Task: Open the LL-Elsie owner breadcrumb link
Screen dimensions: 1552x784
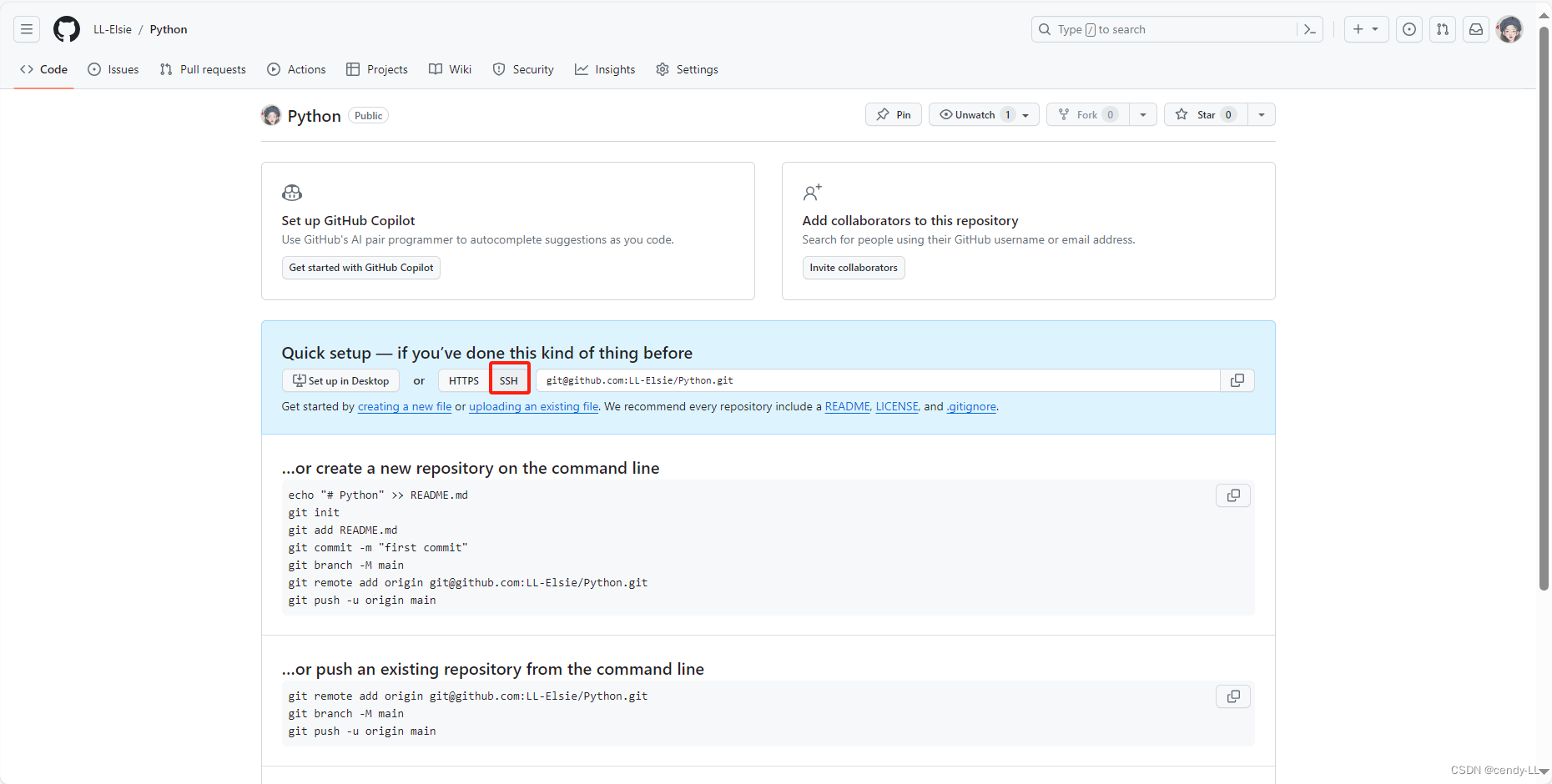Action: (x=113, y=29)
